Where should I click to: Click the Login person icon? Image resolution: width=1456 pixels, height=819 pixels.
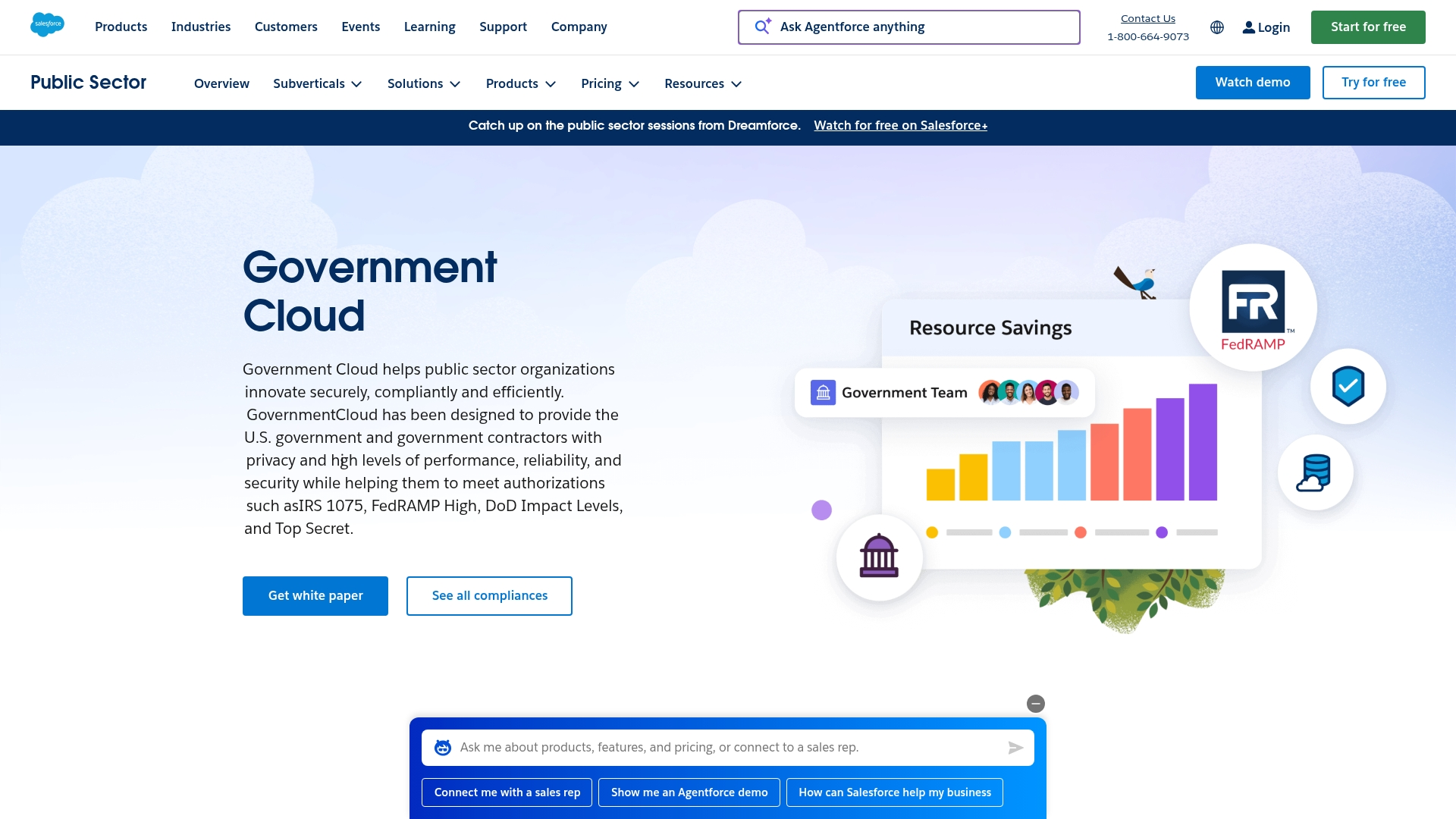click(x=1248, y=27)
